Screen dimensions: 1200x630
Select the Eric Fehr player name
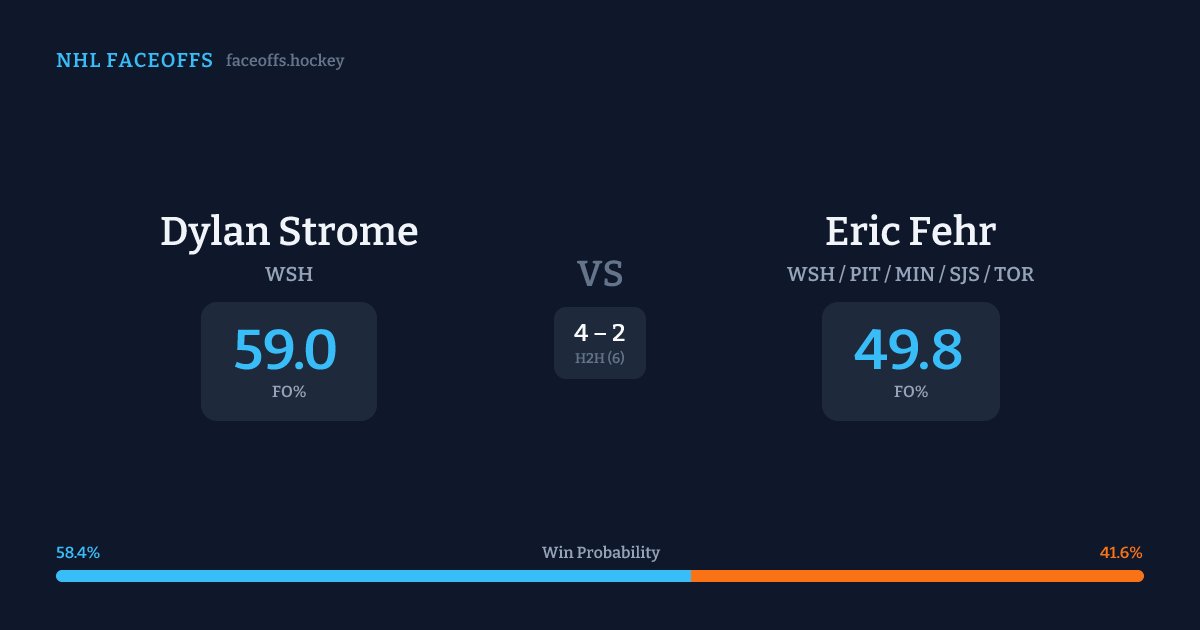[x=910, y=231]
